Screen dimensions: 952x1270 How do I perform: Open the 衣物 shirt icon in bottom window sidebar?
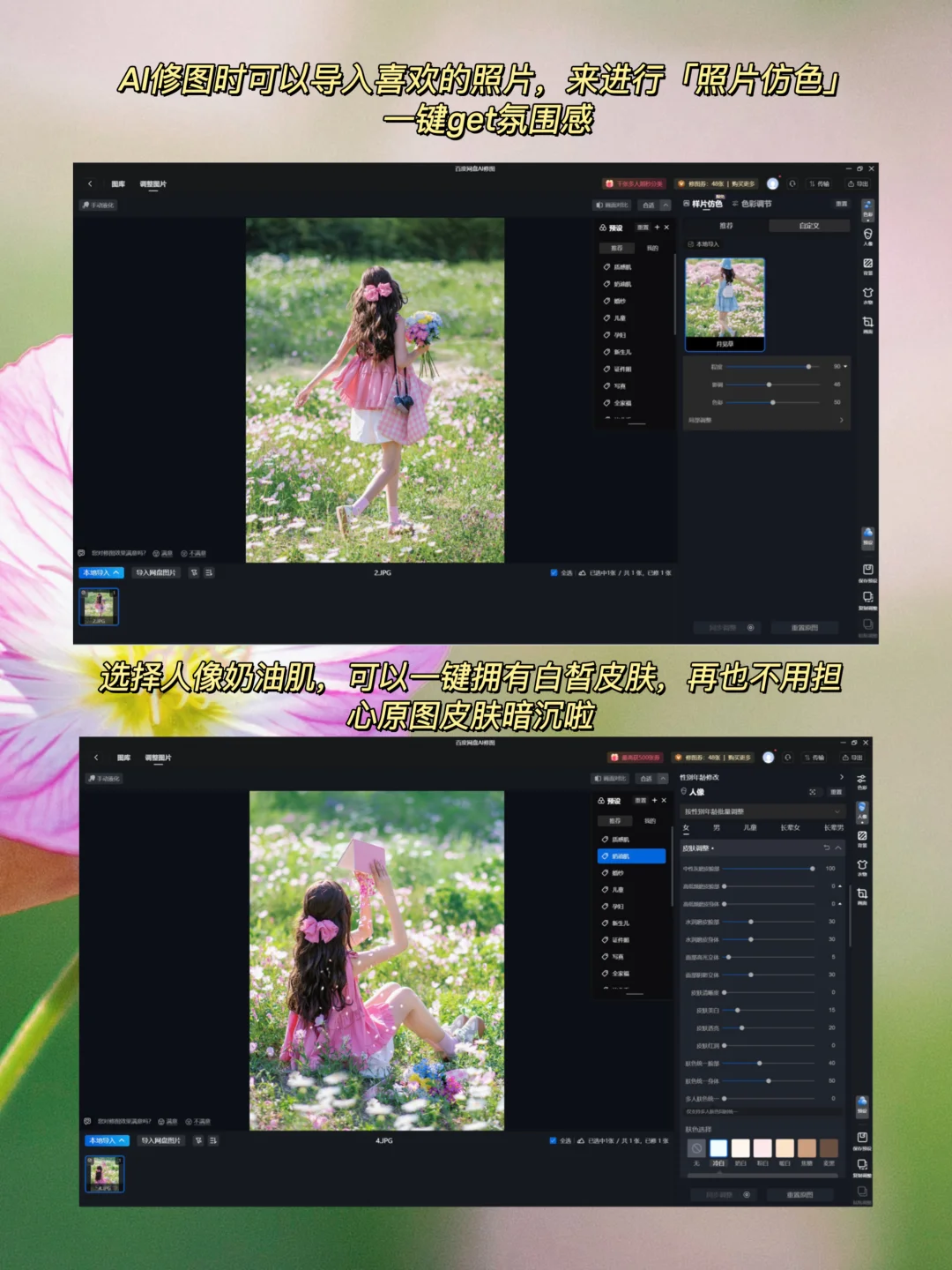(x=861, y=867)
